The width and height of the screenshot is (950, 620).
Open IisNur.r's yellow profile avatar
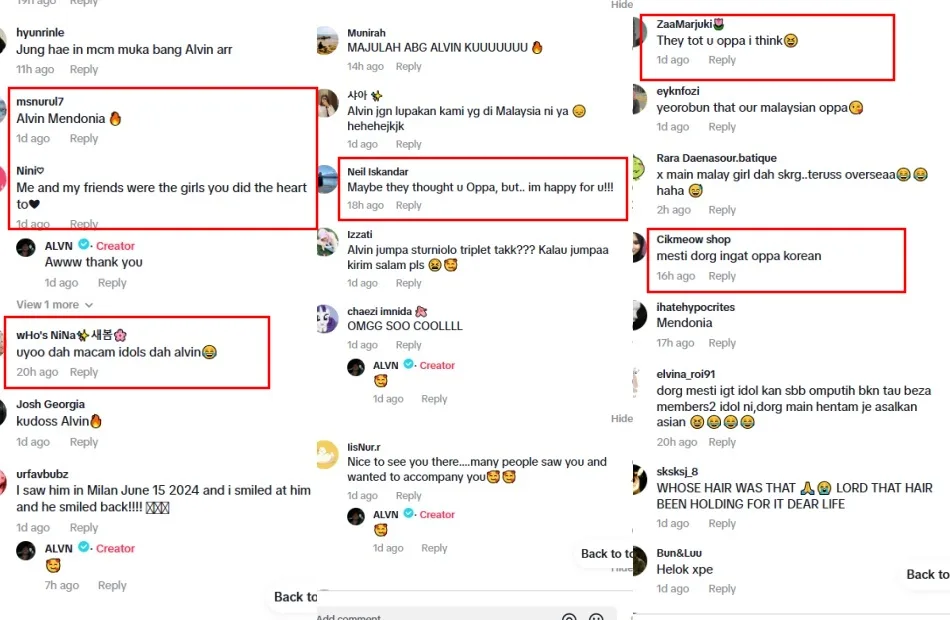(328, 455)
